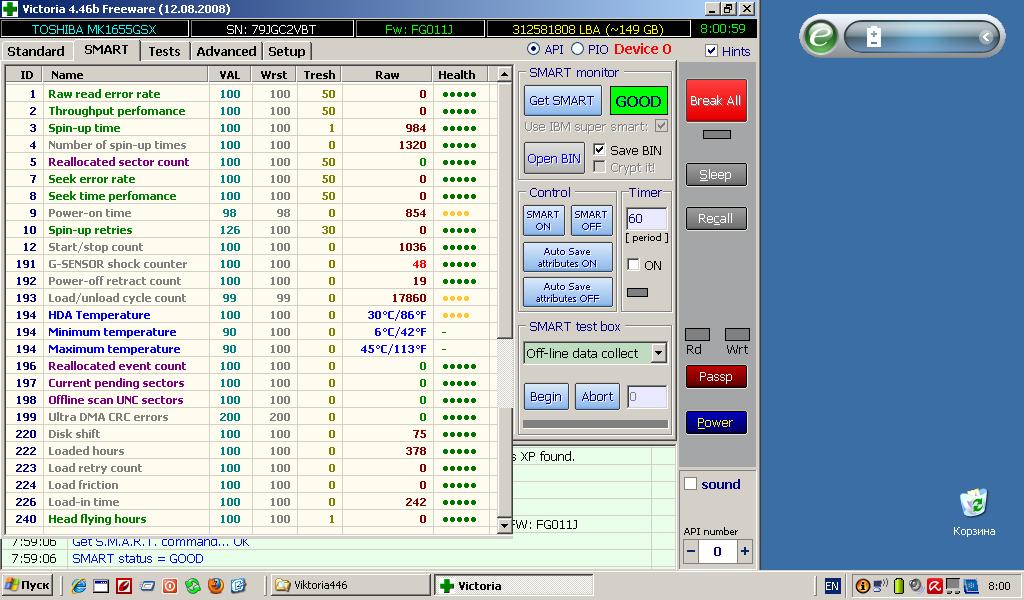The height and width of the screenshot is (600, 1024).
Task: Open the green e power widget button
Action: click(819, 35)
